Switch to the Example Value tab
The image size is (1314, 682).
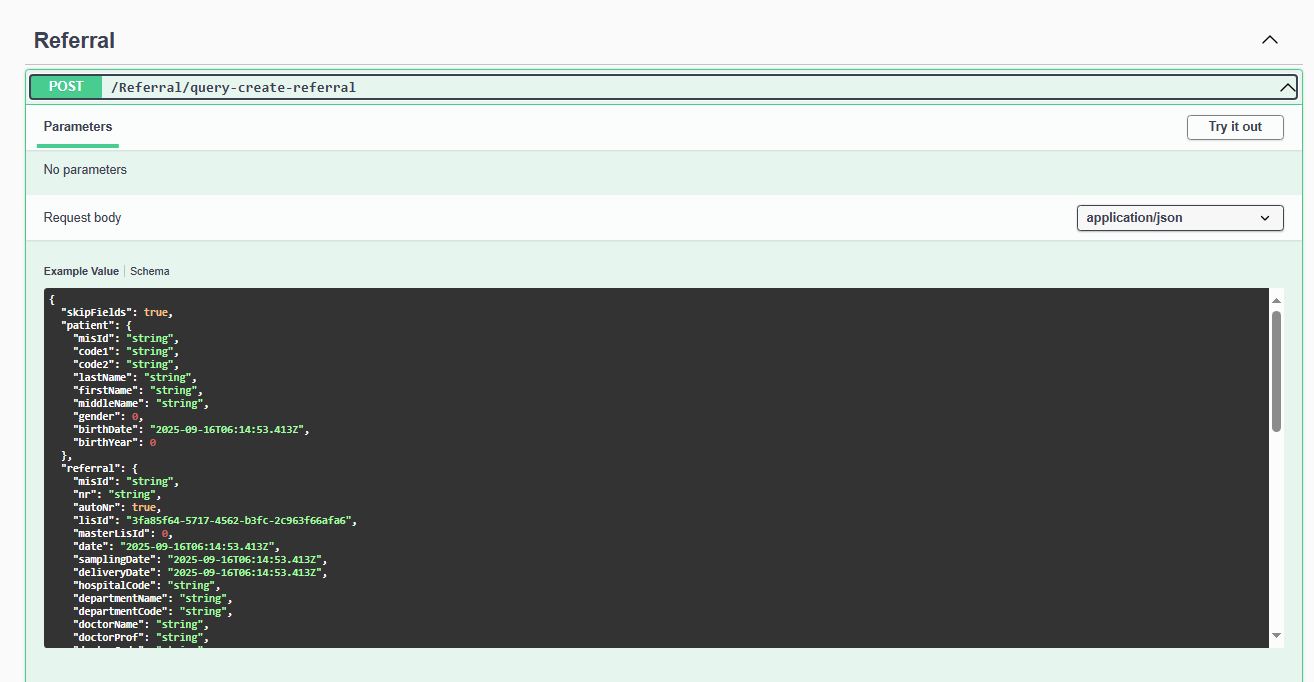(x=81, y=271)
